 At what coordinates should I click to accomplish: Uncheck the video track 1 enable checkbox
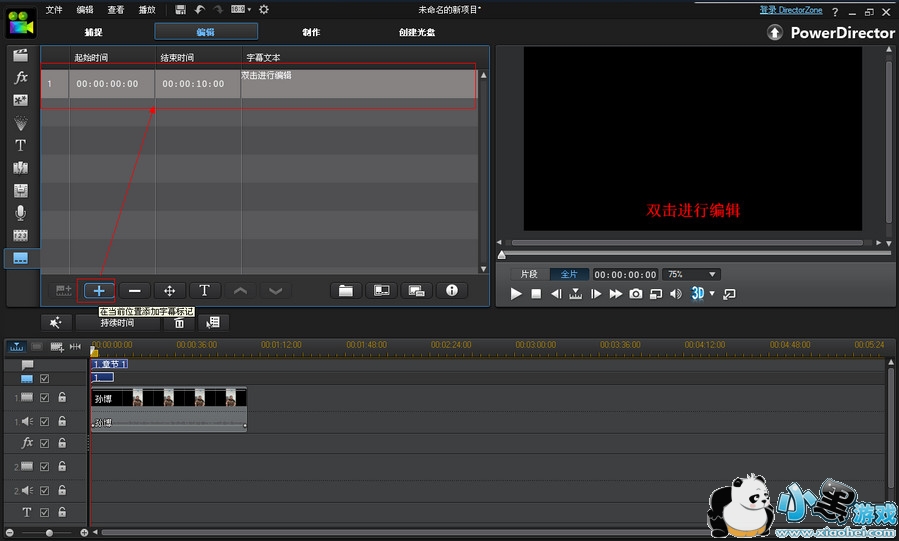click(x=44, y=397)
